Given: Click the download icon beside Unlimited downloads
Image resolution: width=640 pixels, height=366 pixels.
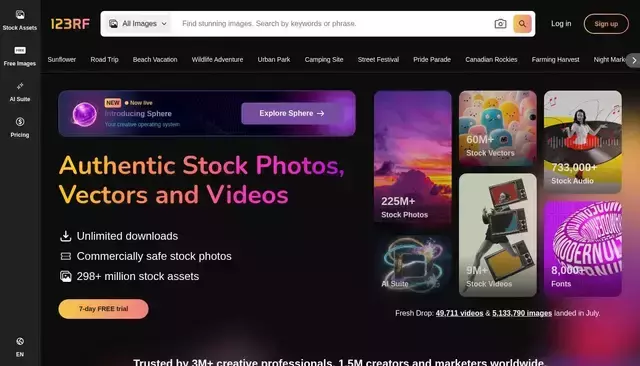Looking at the screenshot, I should click(65, 236).
